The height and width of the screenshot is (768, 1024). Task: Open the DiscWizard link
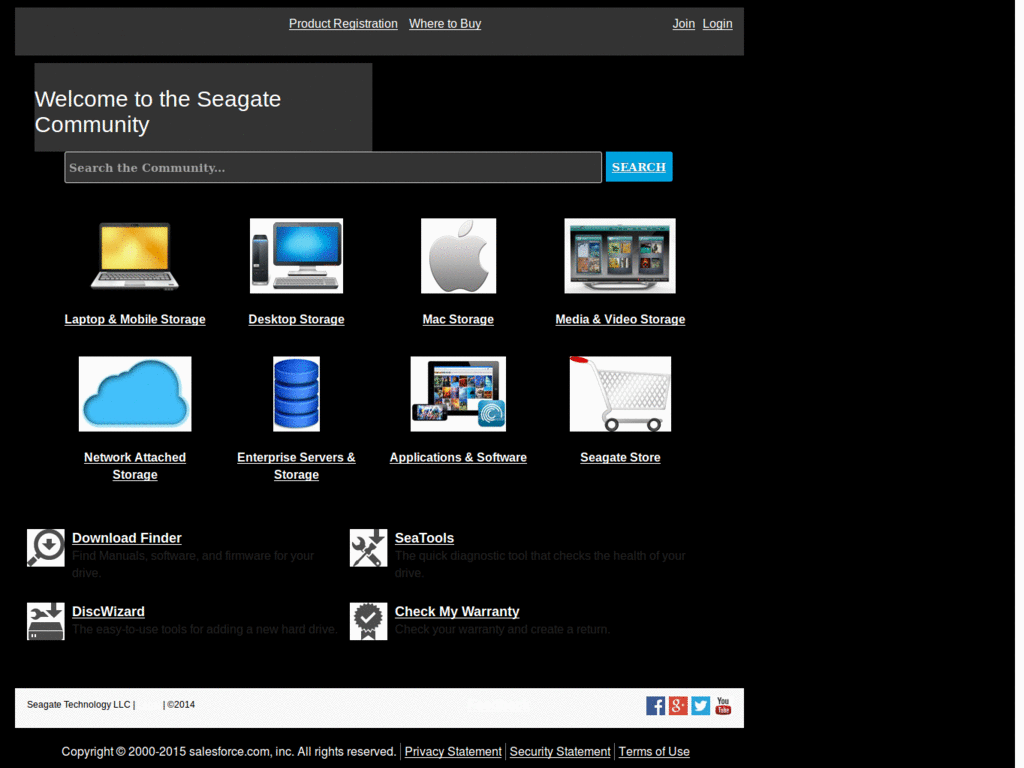(108, 612)
